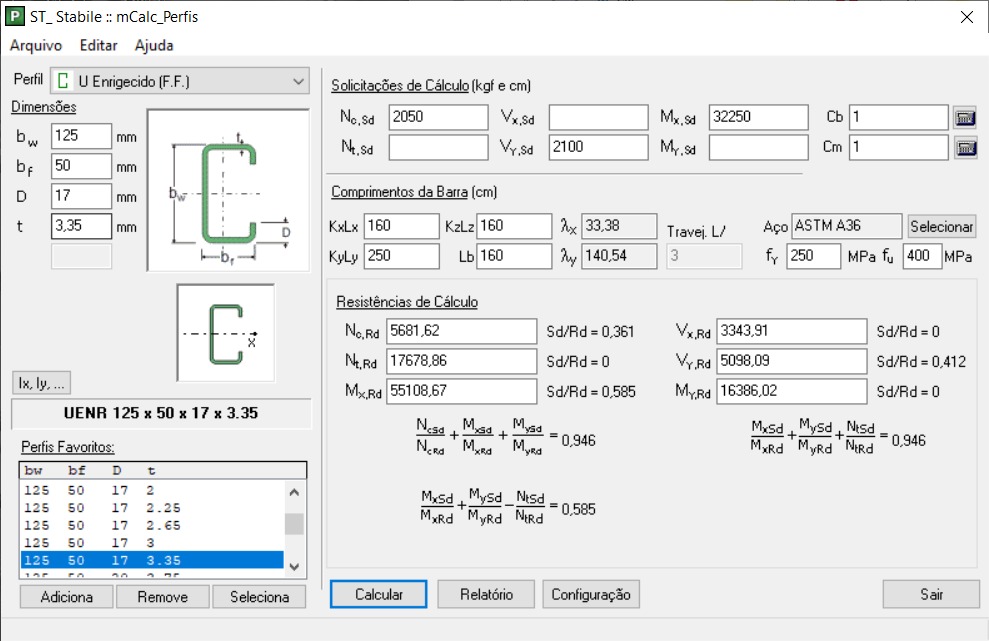The image size is (989, 641).
Task: Select favorite profile row with t 2.65
Action: point(152,526)
